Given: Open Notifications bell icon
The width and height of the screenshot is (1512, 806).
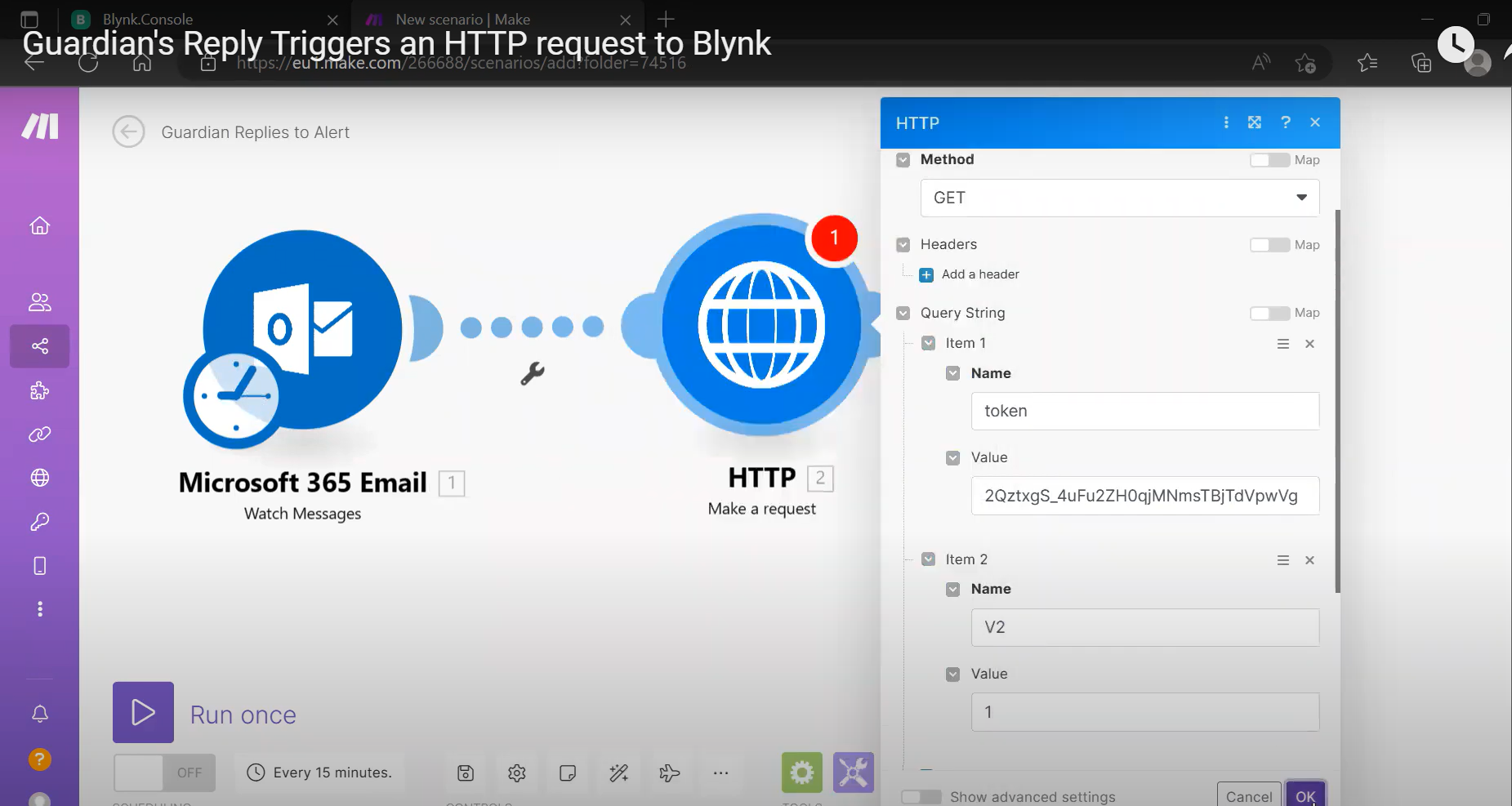Looking at the screenshot, I should pyautogui.click(x=39, y=714).
